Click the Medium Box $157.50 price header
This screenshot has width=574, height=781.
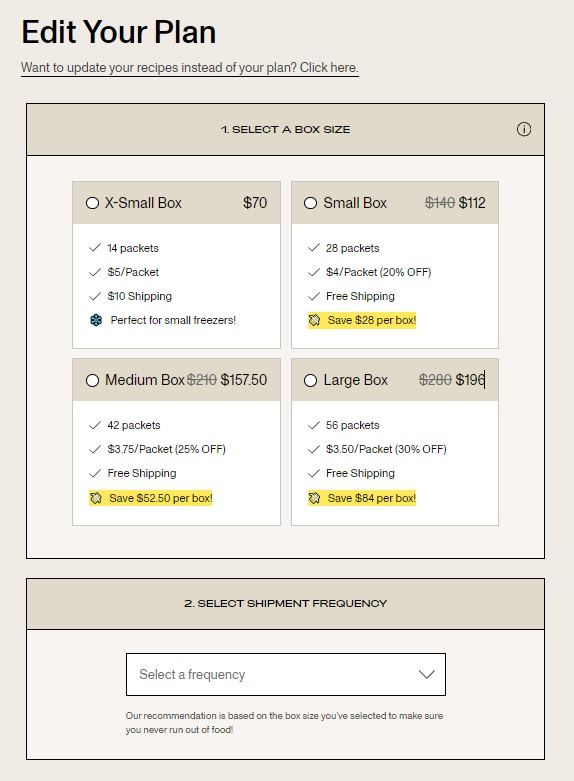click(x=176, y=380)
